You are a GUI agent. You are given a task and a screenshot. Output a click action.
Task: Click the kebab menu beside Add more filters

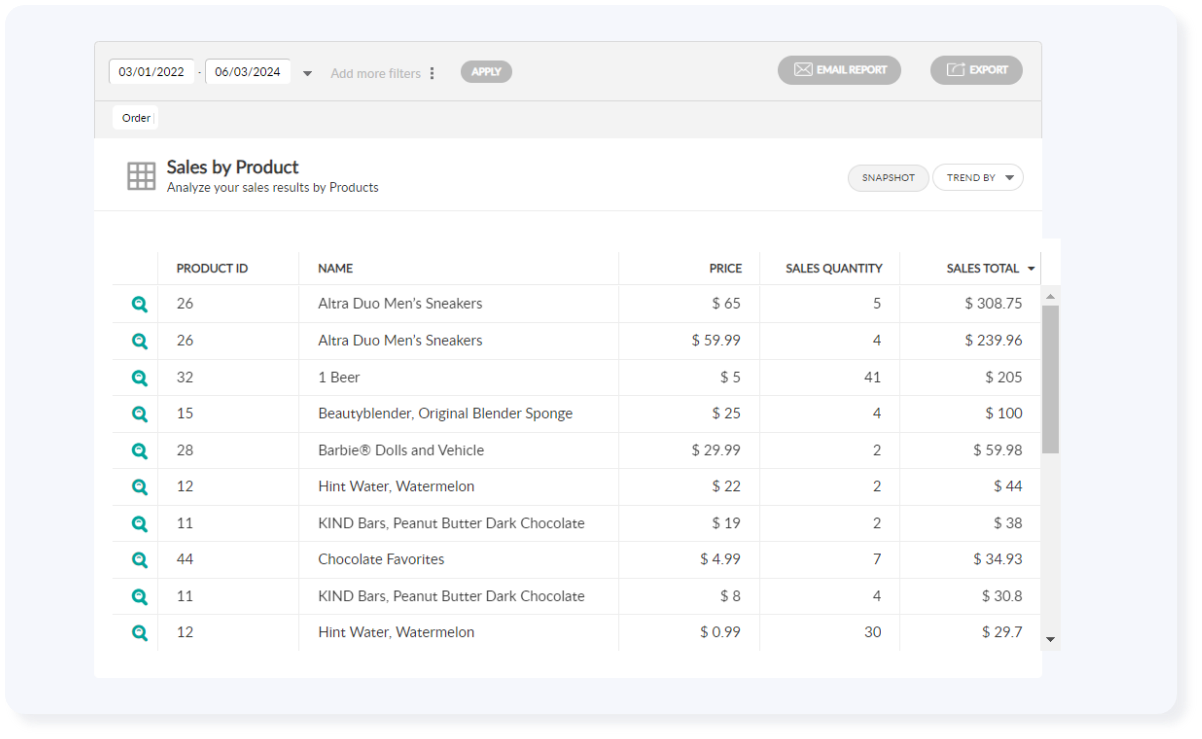tap(431, 72)
